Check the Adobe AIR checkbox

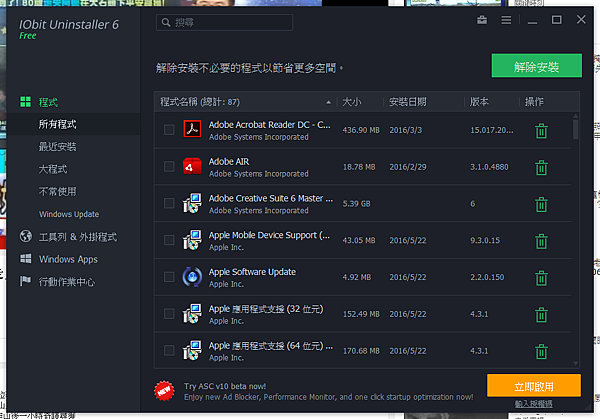169,166
